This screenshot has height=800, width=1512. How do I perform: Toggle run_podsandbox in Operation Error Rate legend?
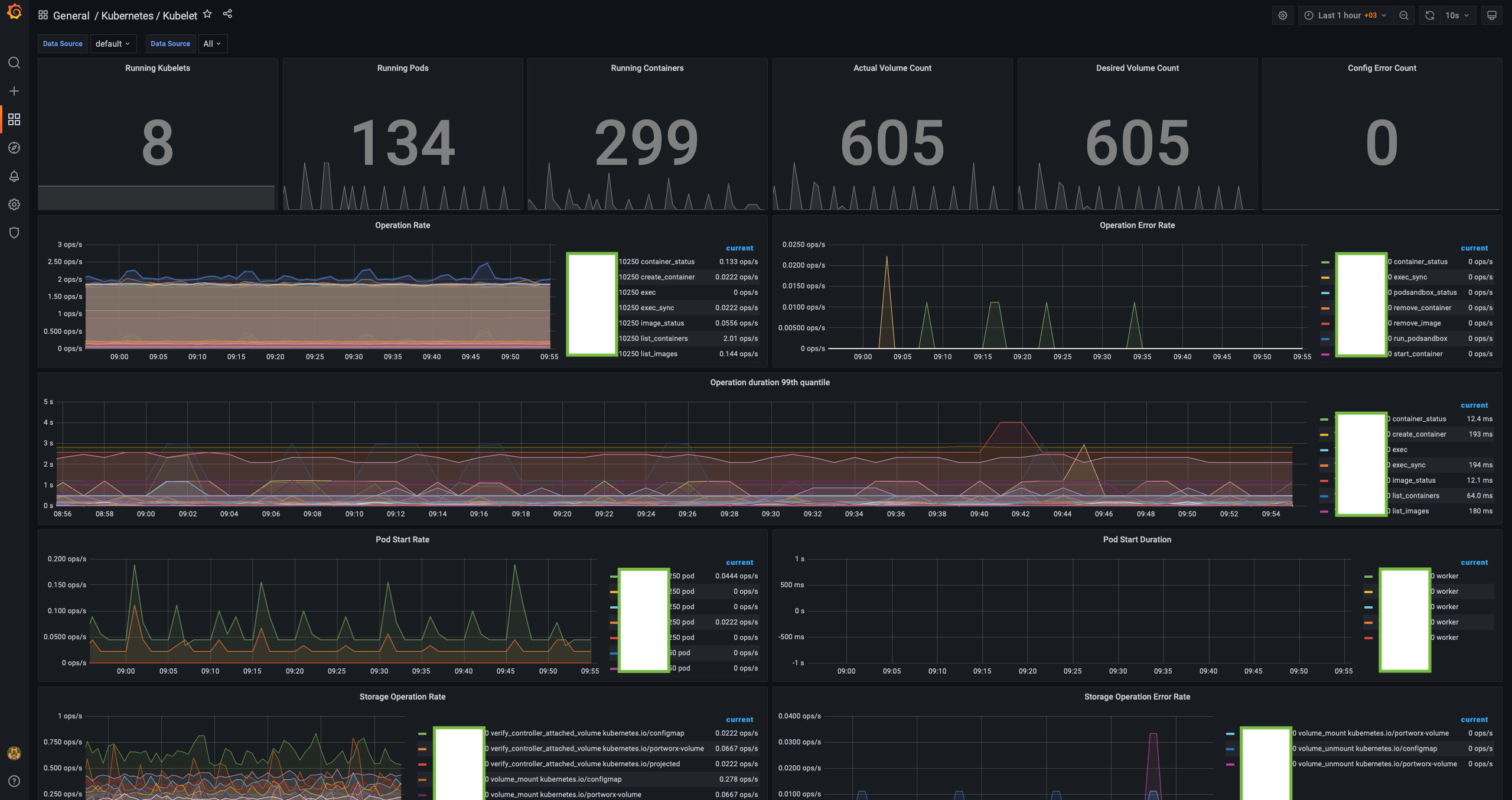pos(1417,339)
